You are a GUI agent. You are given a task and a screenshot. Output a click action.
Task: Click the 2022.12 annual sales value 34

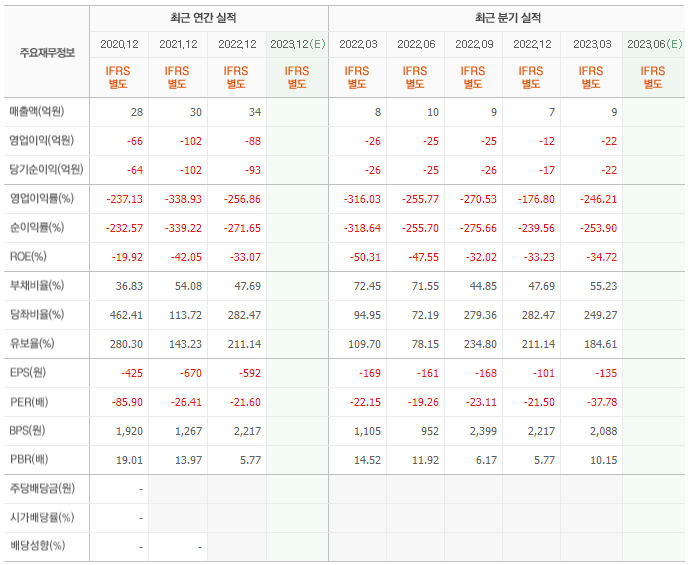click(x=255, y=112)
